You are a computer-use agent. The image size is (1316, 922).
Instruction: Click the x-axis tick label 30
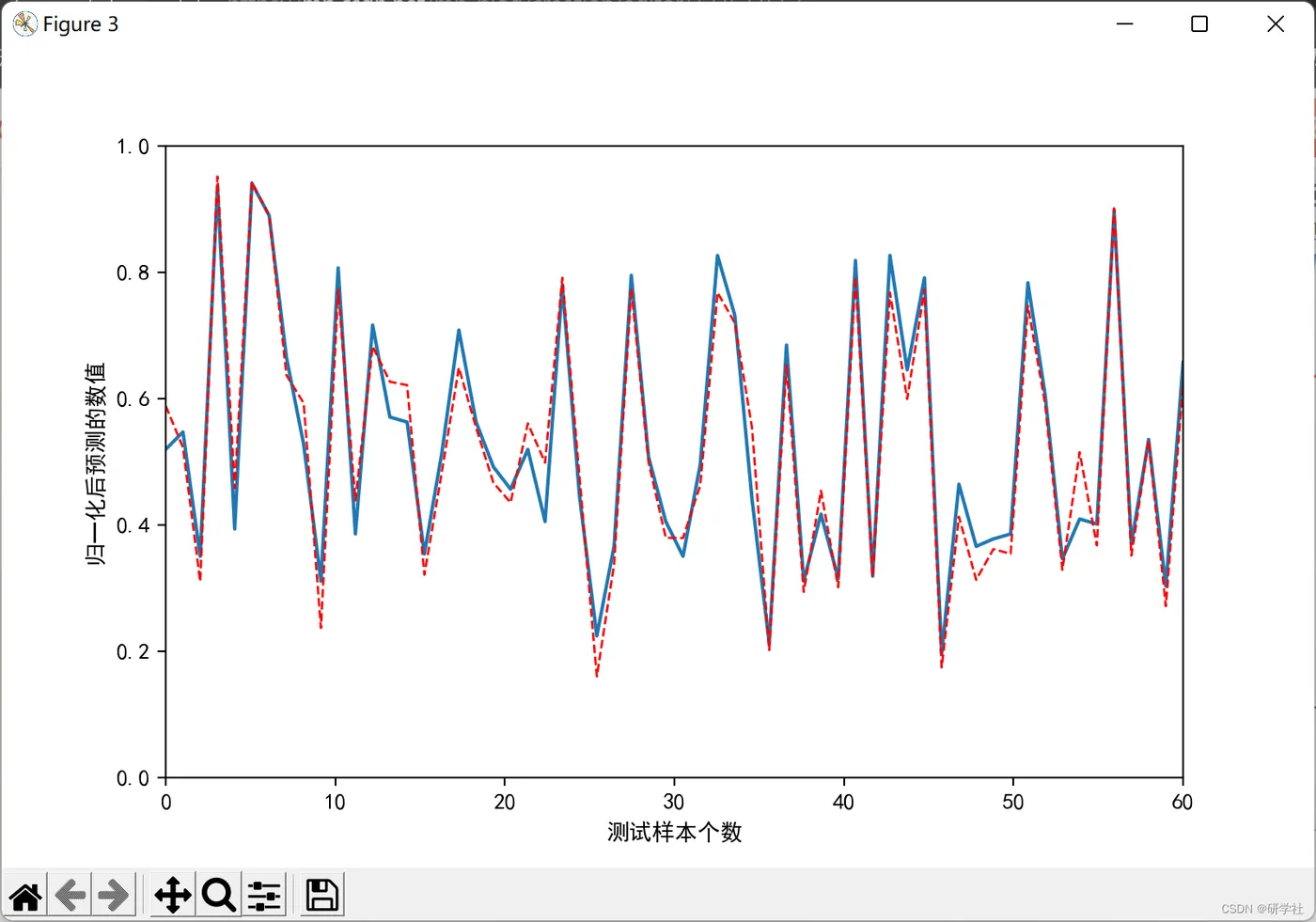674,802
